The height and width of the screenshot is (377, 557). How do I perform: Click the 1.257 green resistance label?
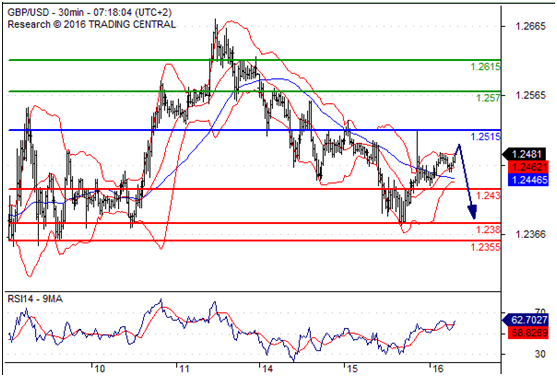coord(488,98)
